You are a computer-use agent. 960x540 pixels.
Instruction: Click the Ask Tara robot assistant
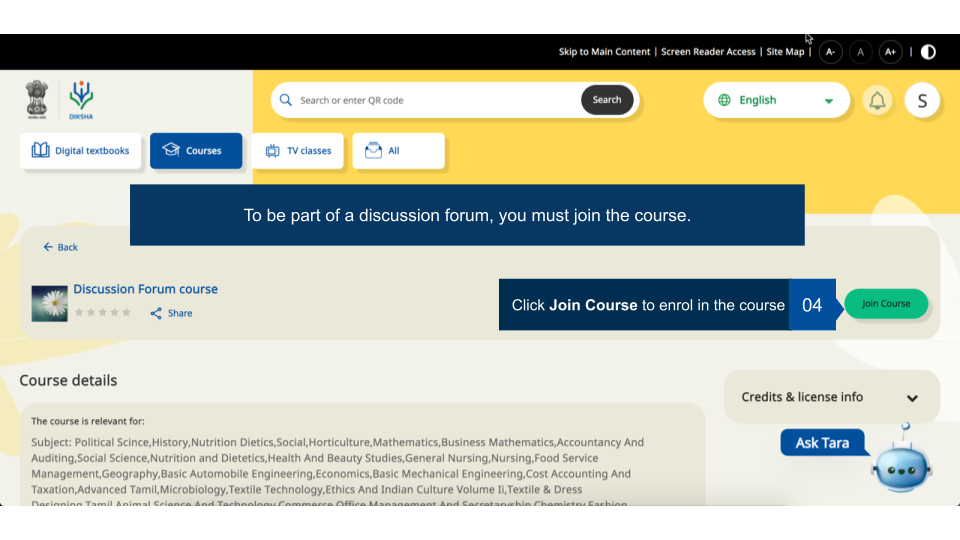(x=900, y=463)
